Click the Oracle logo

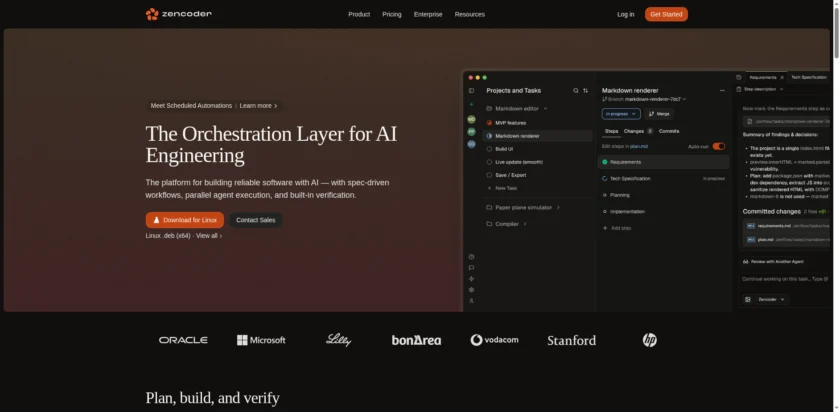[x=183, y=340]
